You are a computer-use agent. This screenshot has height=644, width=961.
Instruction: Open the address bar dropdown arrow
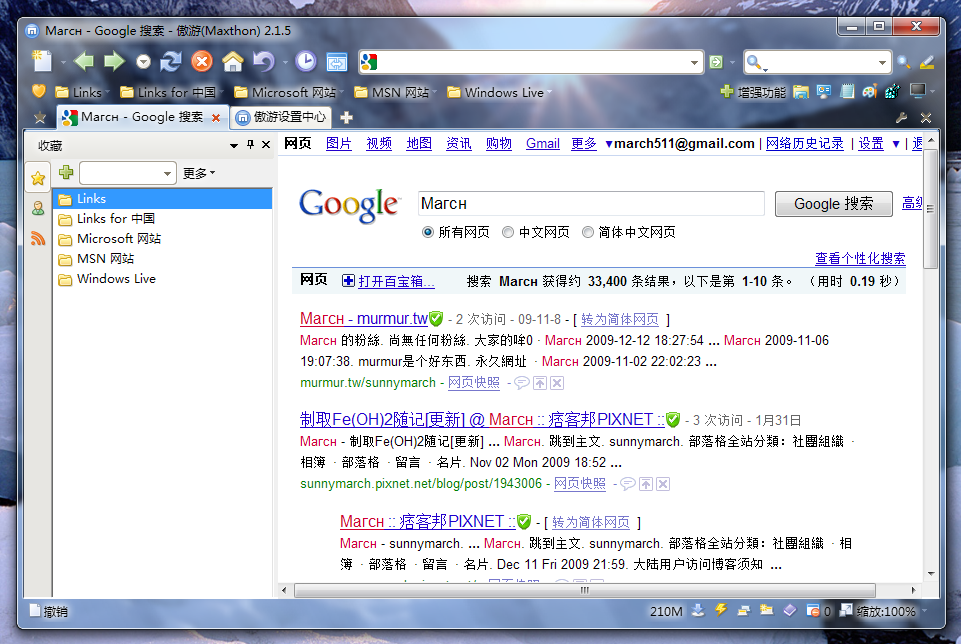point(694,63)
